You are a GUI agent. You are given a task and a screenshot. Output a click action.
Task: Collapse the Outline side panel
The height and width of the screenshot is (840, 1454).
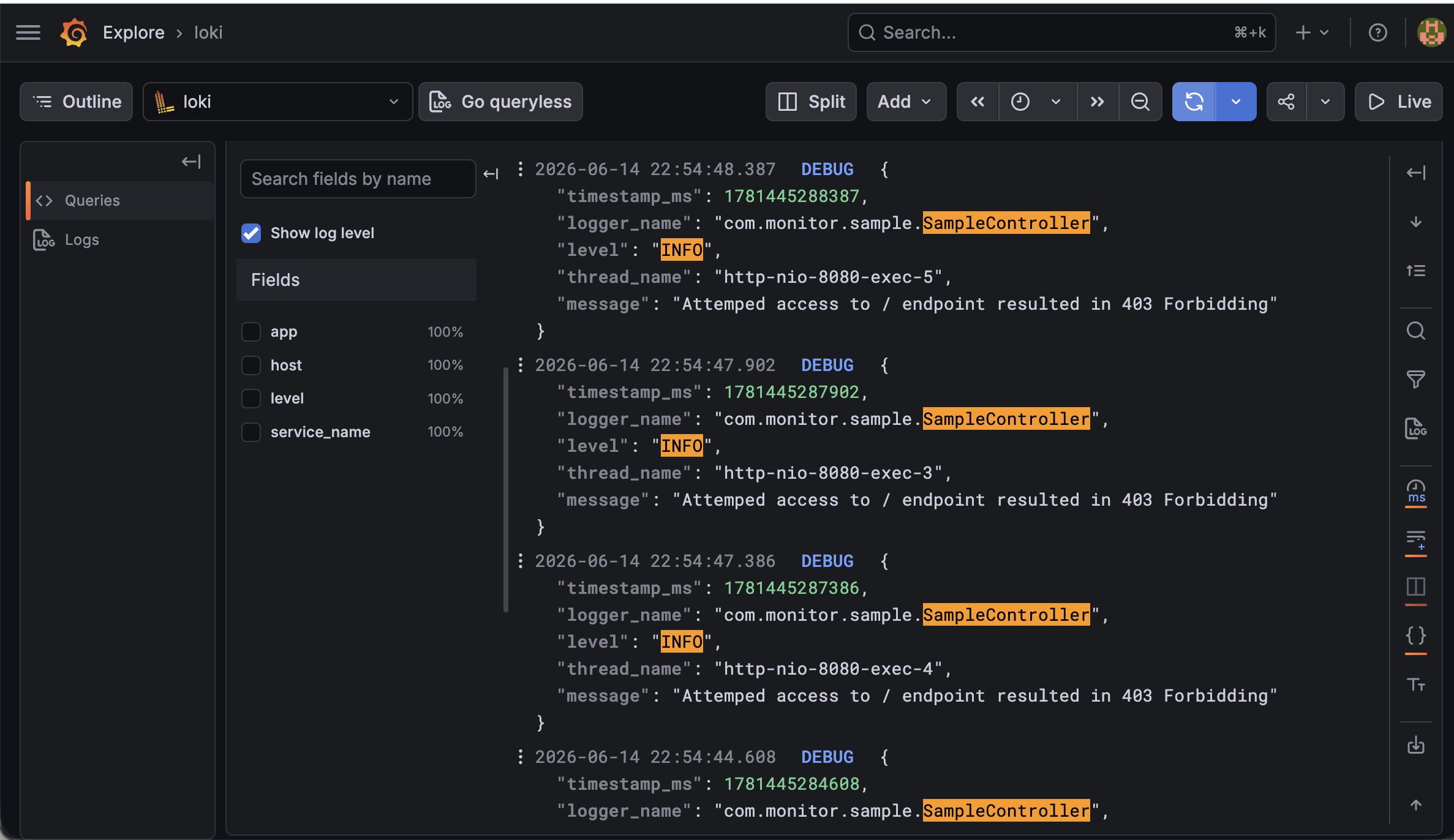click(x=191, y=162)
